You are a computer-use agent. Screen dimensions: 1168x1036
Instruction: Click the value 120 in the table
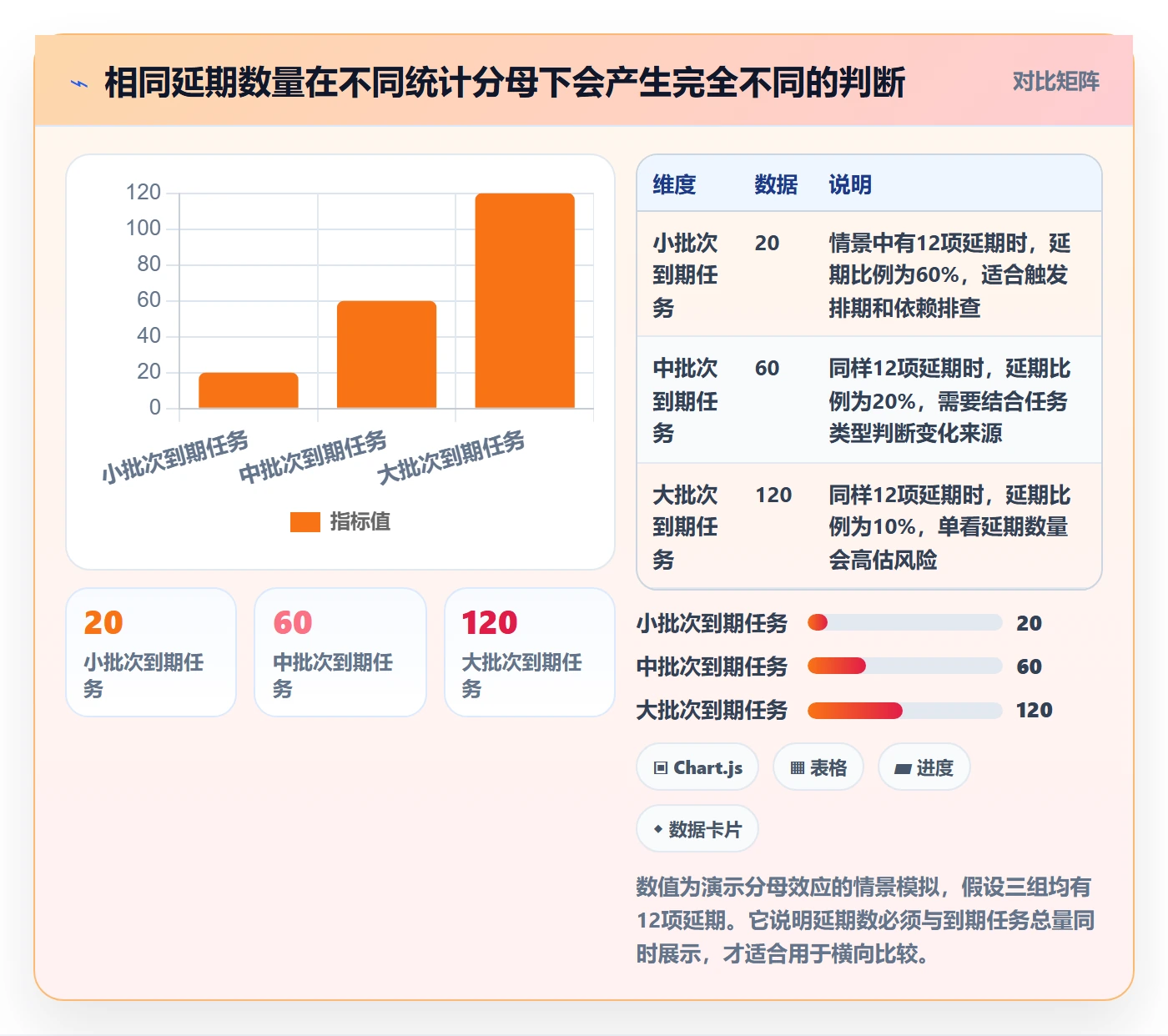click(773, 495)
